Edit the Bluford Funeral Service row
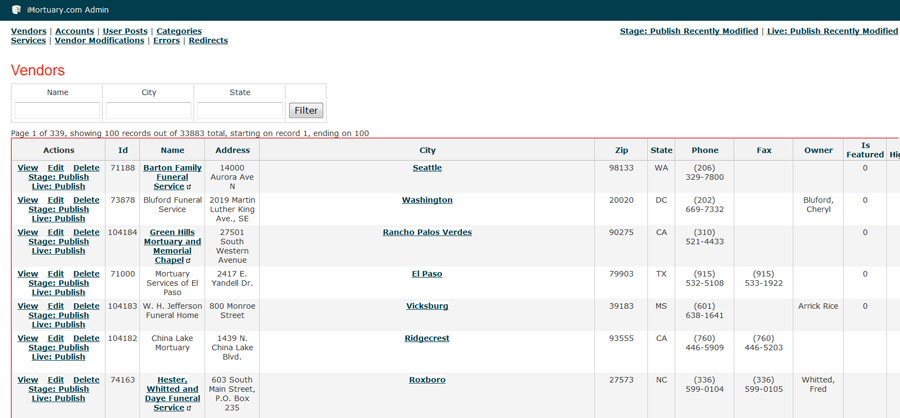 pos(56,200)
